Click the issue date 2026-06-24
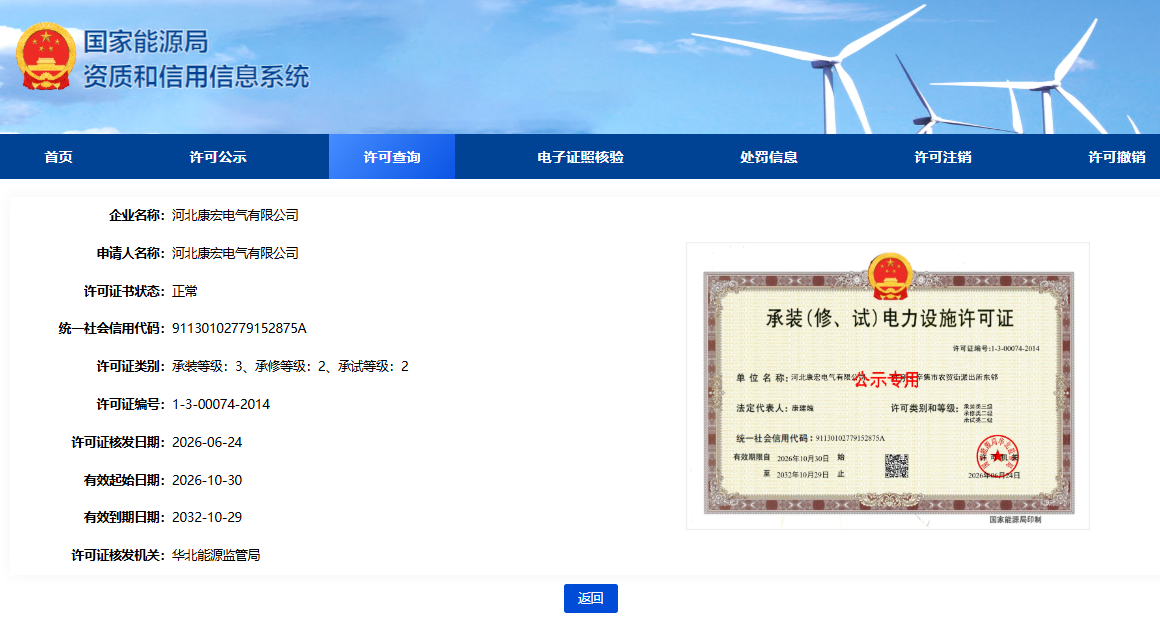 coord(207,442)
